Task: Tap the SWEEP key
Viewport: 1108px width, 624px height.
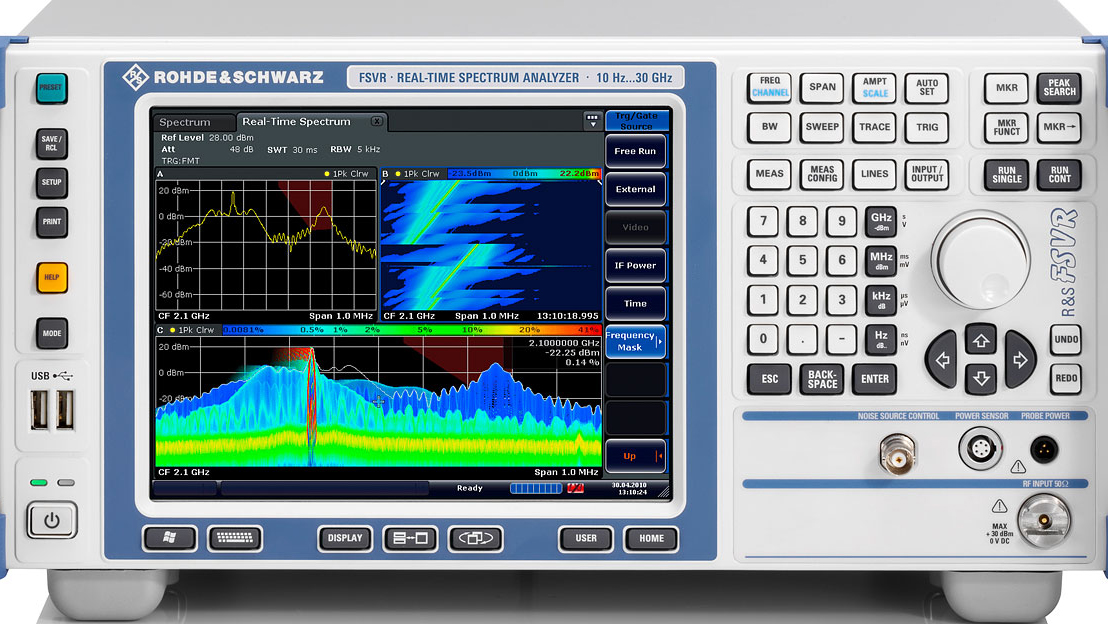Action: 822,127
